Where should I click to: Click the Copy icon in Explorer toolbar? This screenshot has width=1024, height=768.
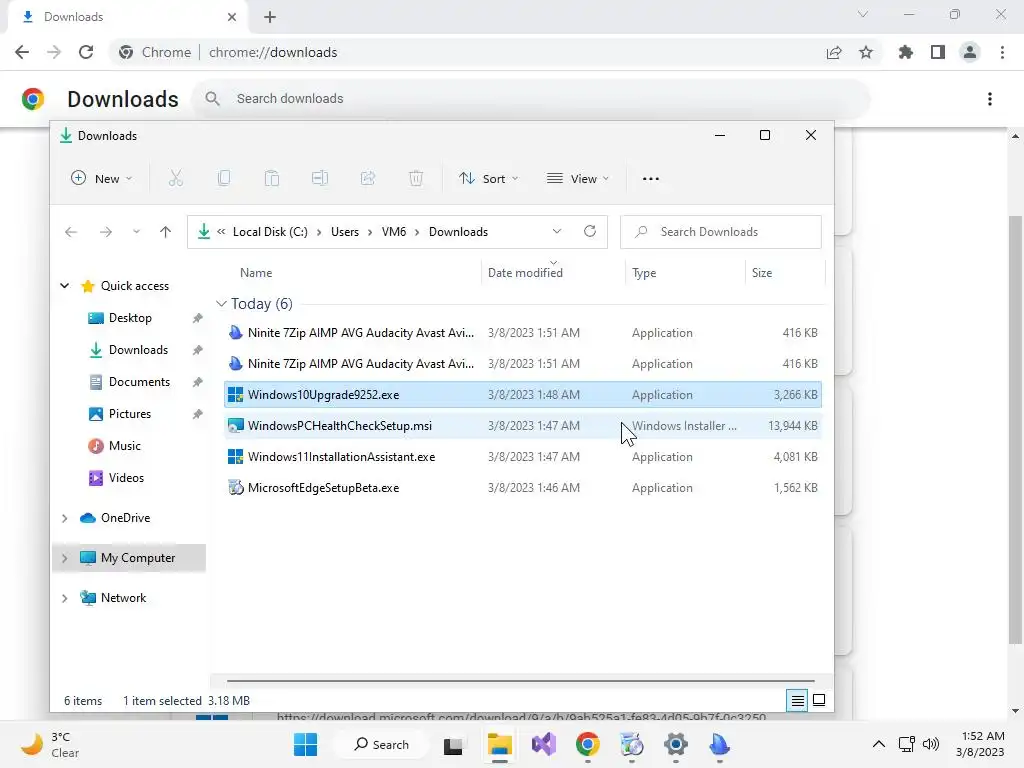click(x=224, y=178)
